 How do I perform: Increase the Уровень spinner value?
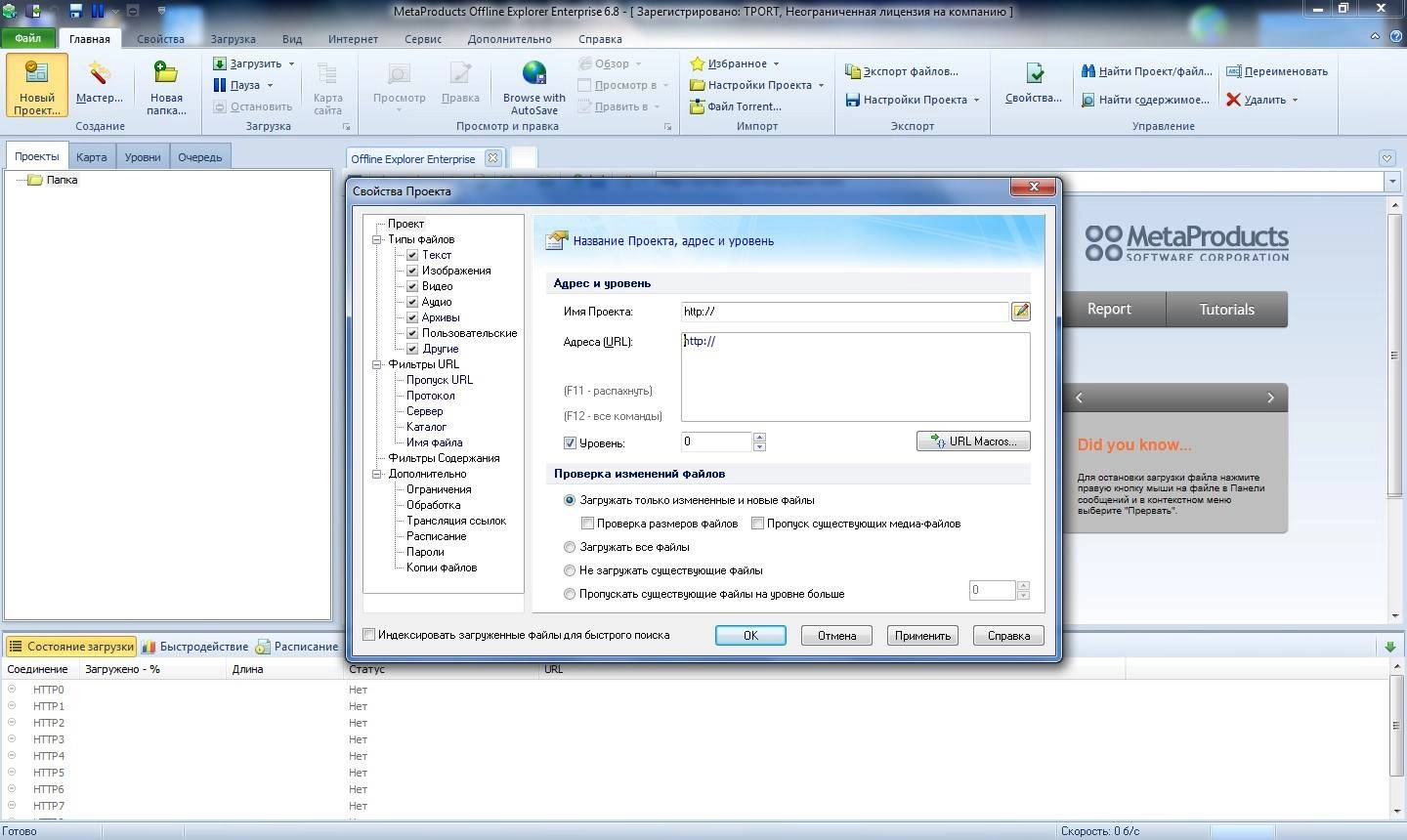(759, 437)
